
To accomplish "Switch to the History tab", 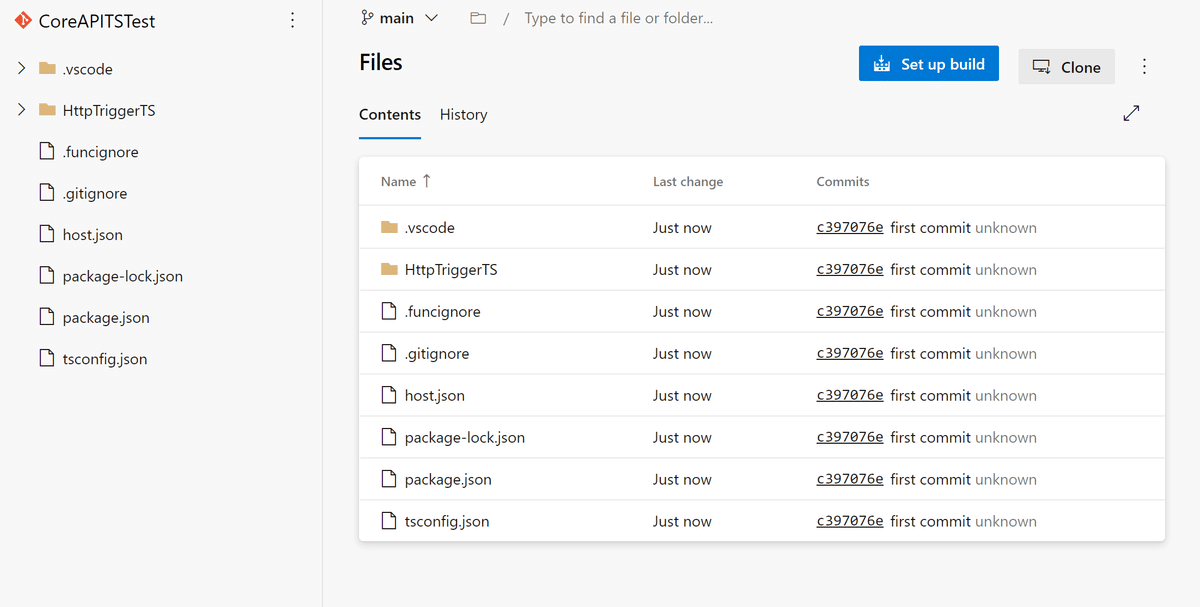I will (463, 114).
